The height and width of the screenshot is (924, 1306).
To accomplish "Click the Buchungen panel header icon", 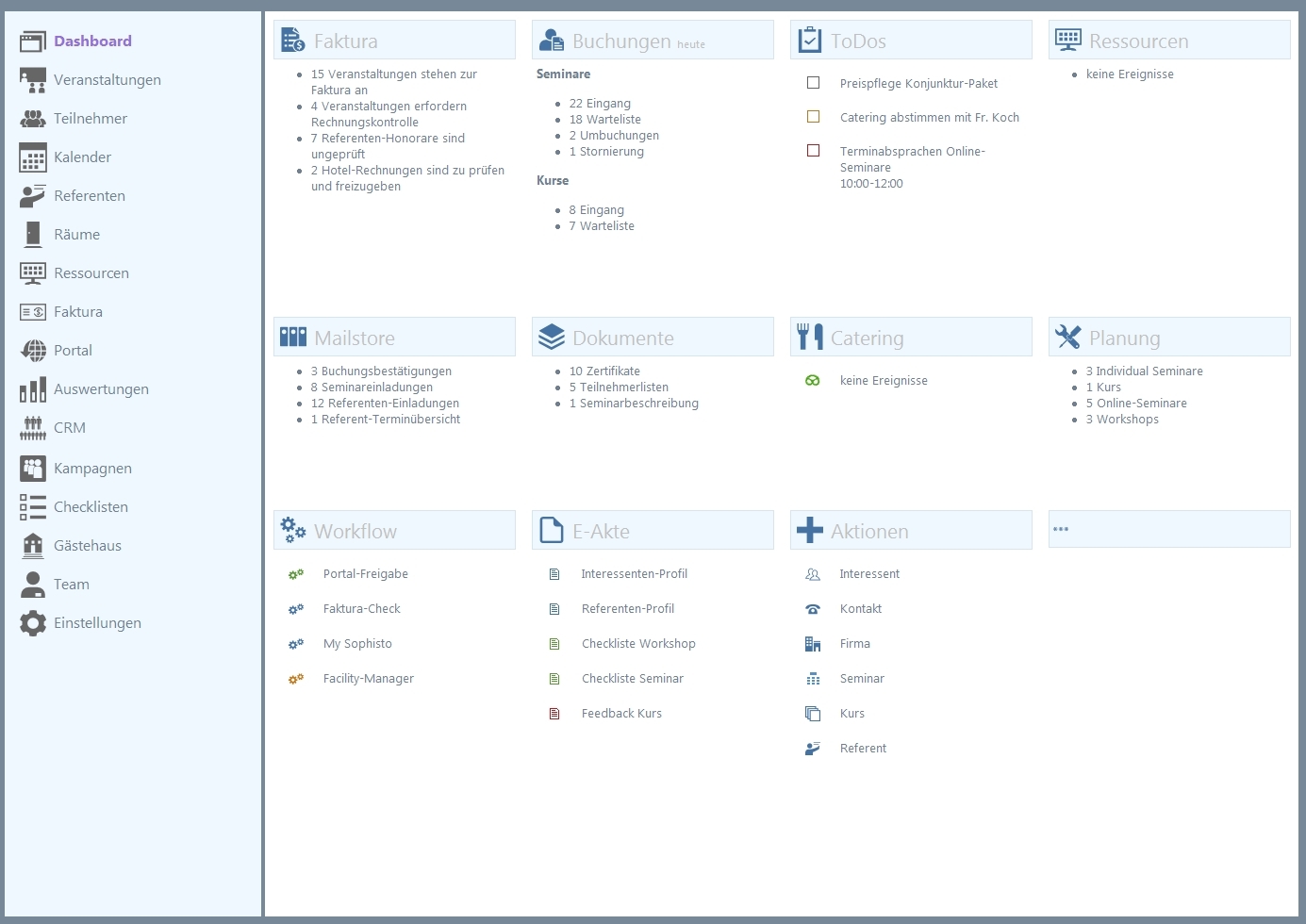I will (x=552, y=40).
